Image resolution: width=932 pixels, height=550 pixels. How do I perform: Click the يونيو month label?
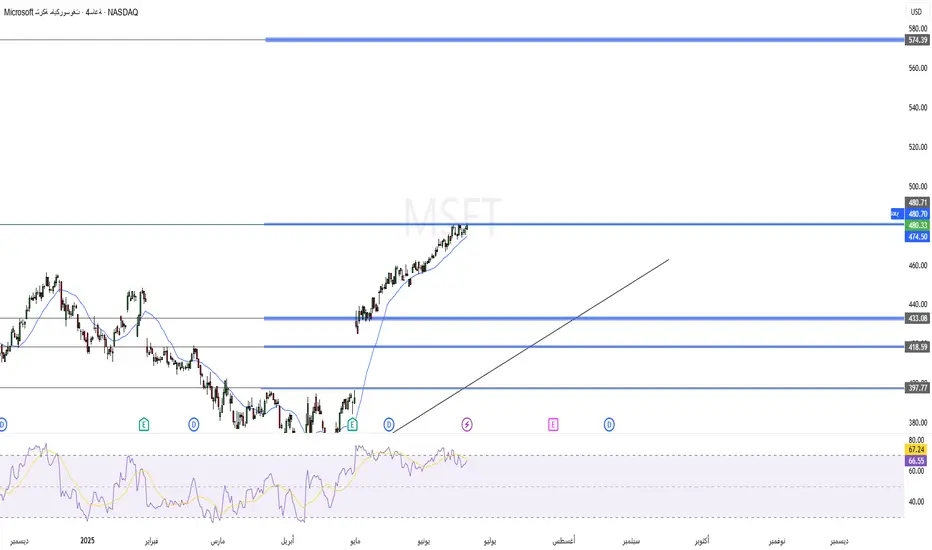point(423,541)
